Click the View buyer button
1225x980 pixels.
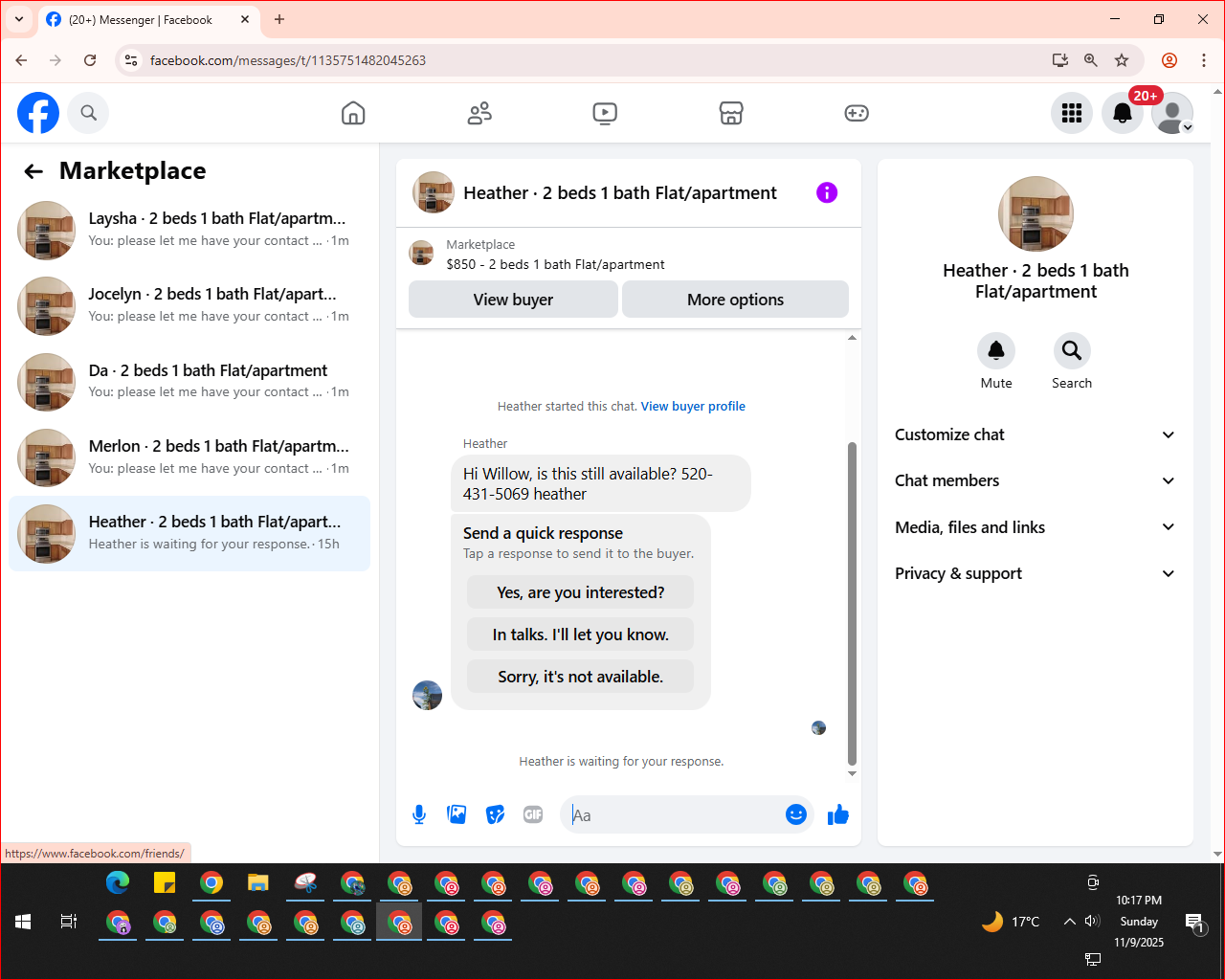pyautogui.click(x=513, y=300)
